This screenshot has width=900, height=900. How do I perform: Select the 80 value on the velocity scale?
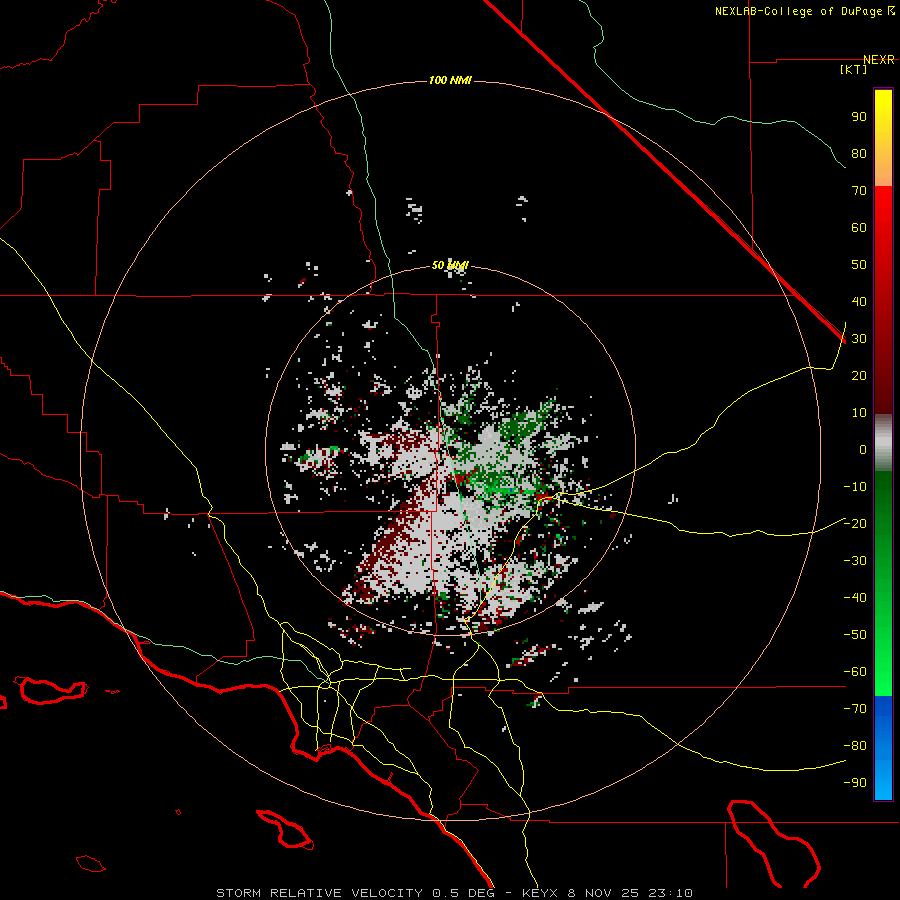[859, 154]
